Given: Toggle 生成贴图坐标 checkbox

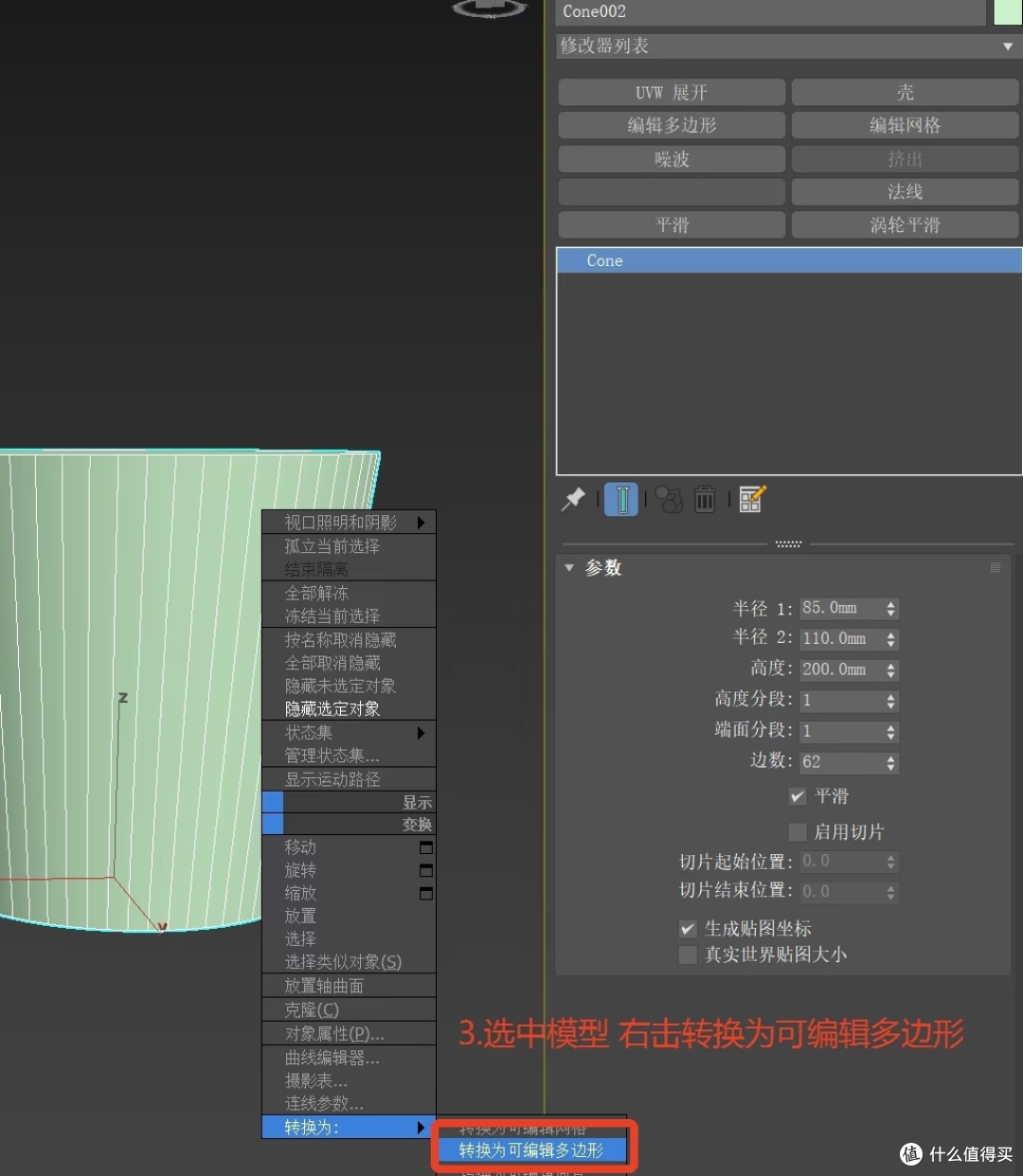Looking at the screenshot, I should click(689, 928).
